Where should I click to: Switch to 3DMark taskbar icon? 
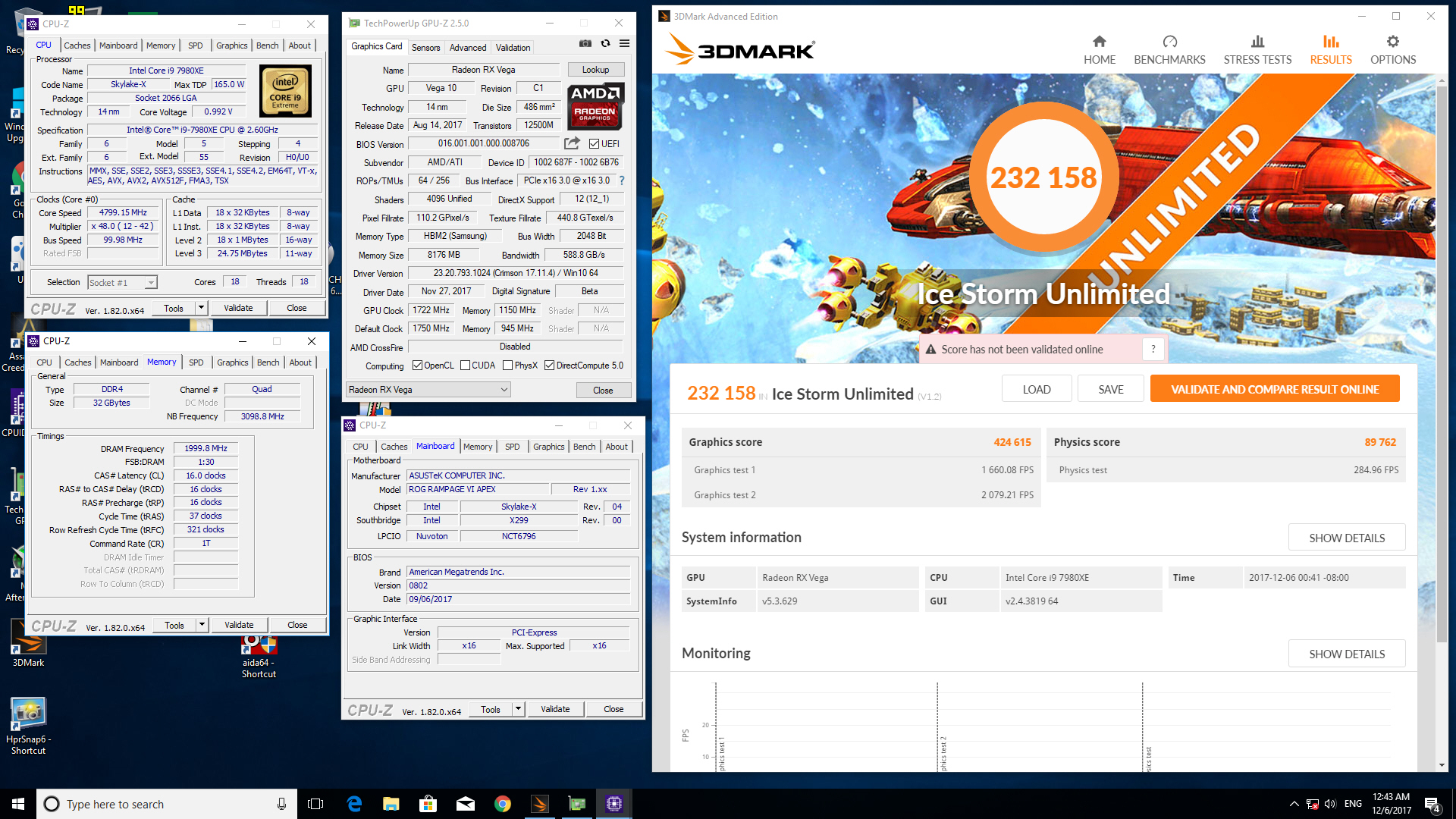pyautogui.click(x=540, y=804)
